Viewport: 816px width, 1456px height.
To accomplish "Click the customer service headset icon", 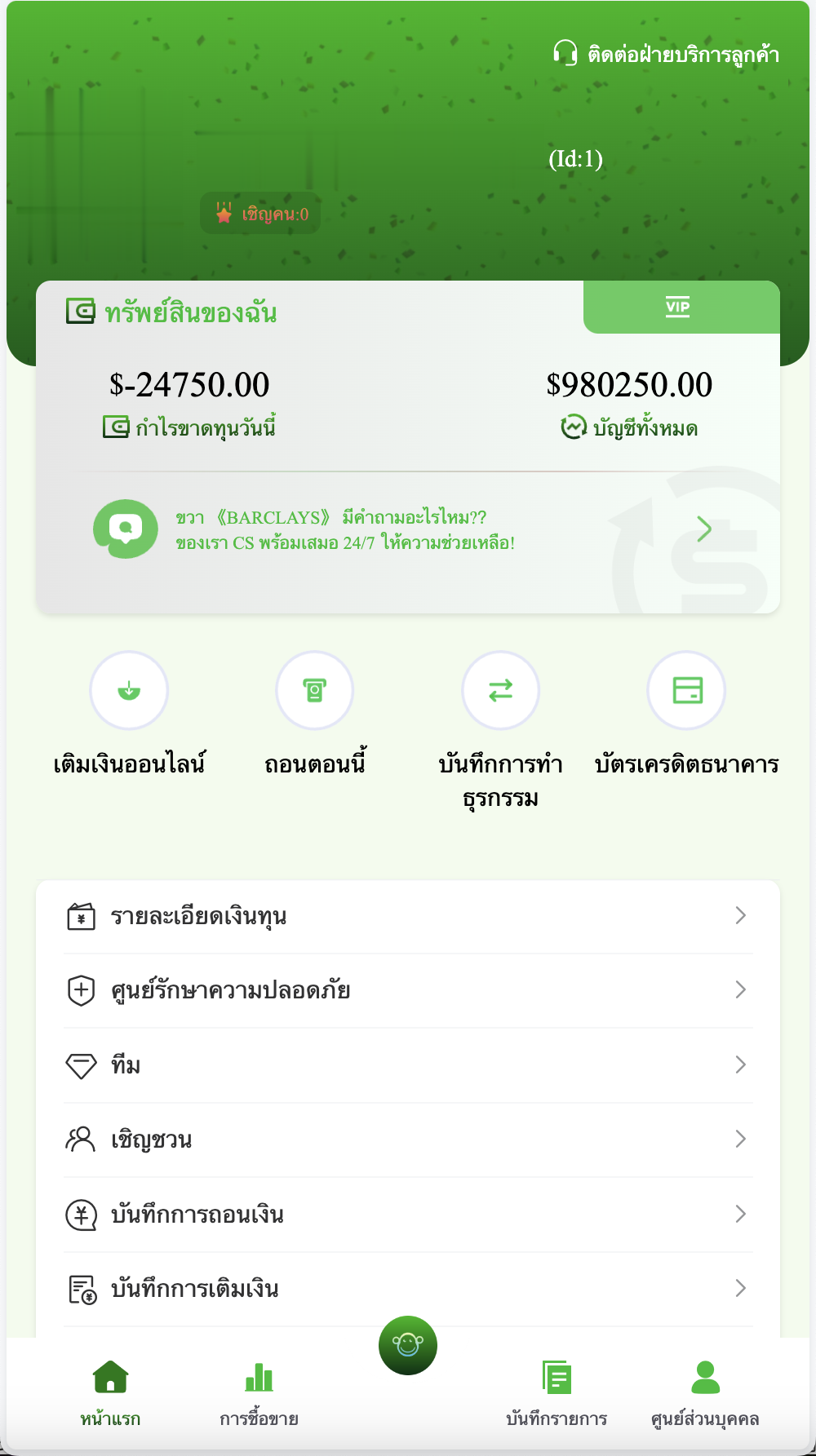I will (x=565, y=53).
